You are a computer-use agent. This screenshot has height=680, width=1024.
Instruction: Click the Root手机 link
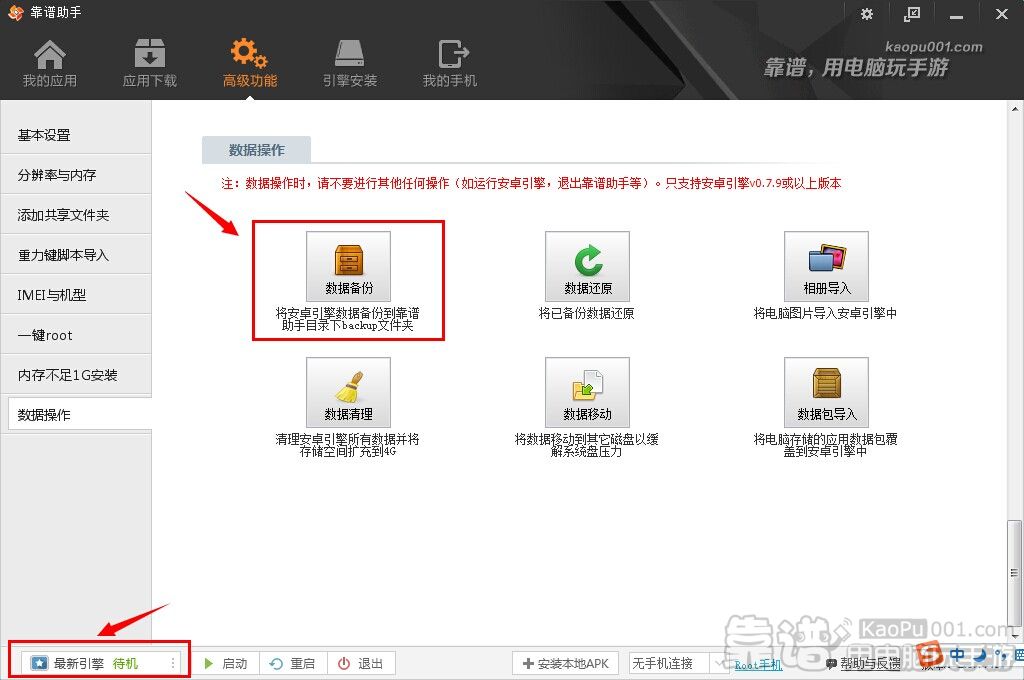(x=758, y=665)
